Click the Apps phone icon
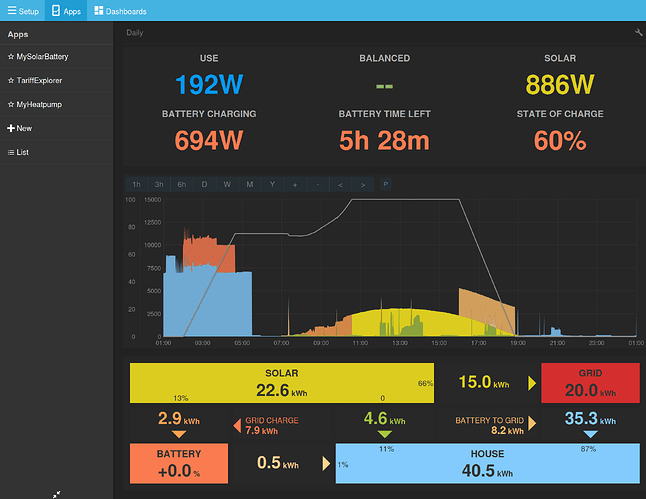The width and height of the screenshot is (646, 499). [56, 11]
